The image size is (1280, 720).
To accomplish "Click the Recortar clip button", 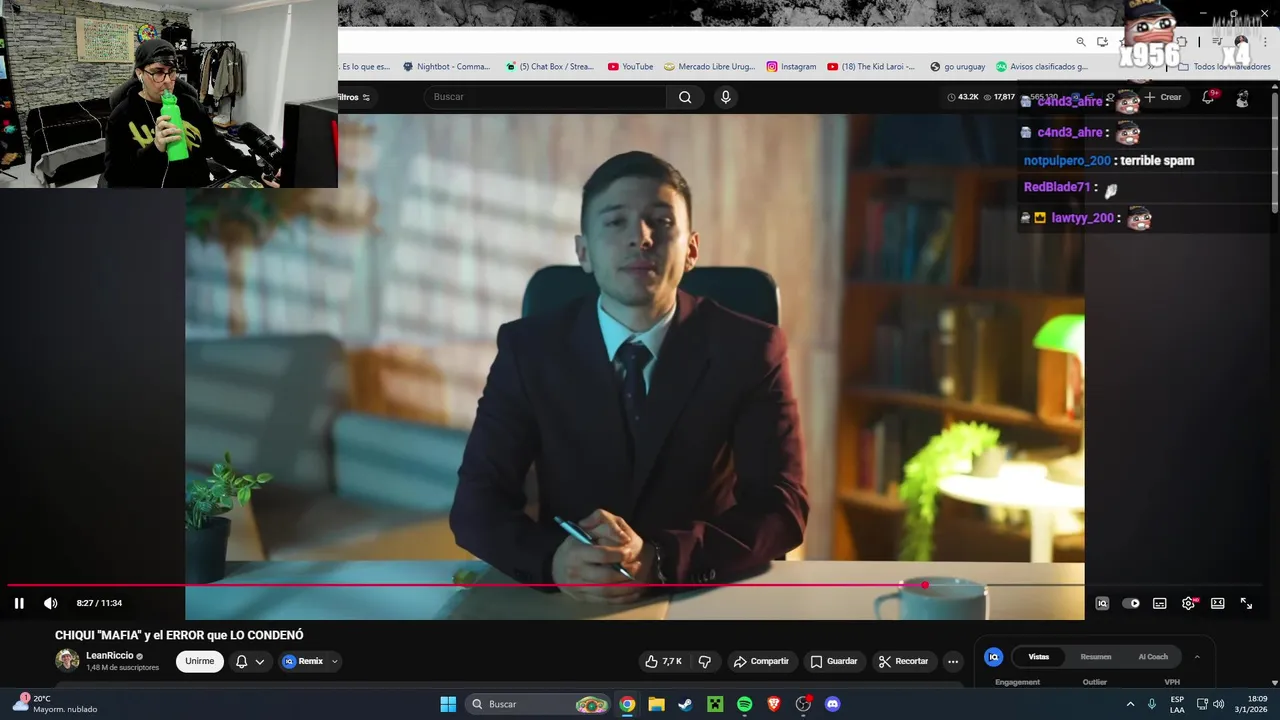I will click(x=904, y=661).
